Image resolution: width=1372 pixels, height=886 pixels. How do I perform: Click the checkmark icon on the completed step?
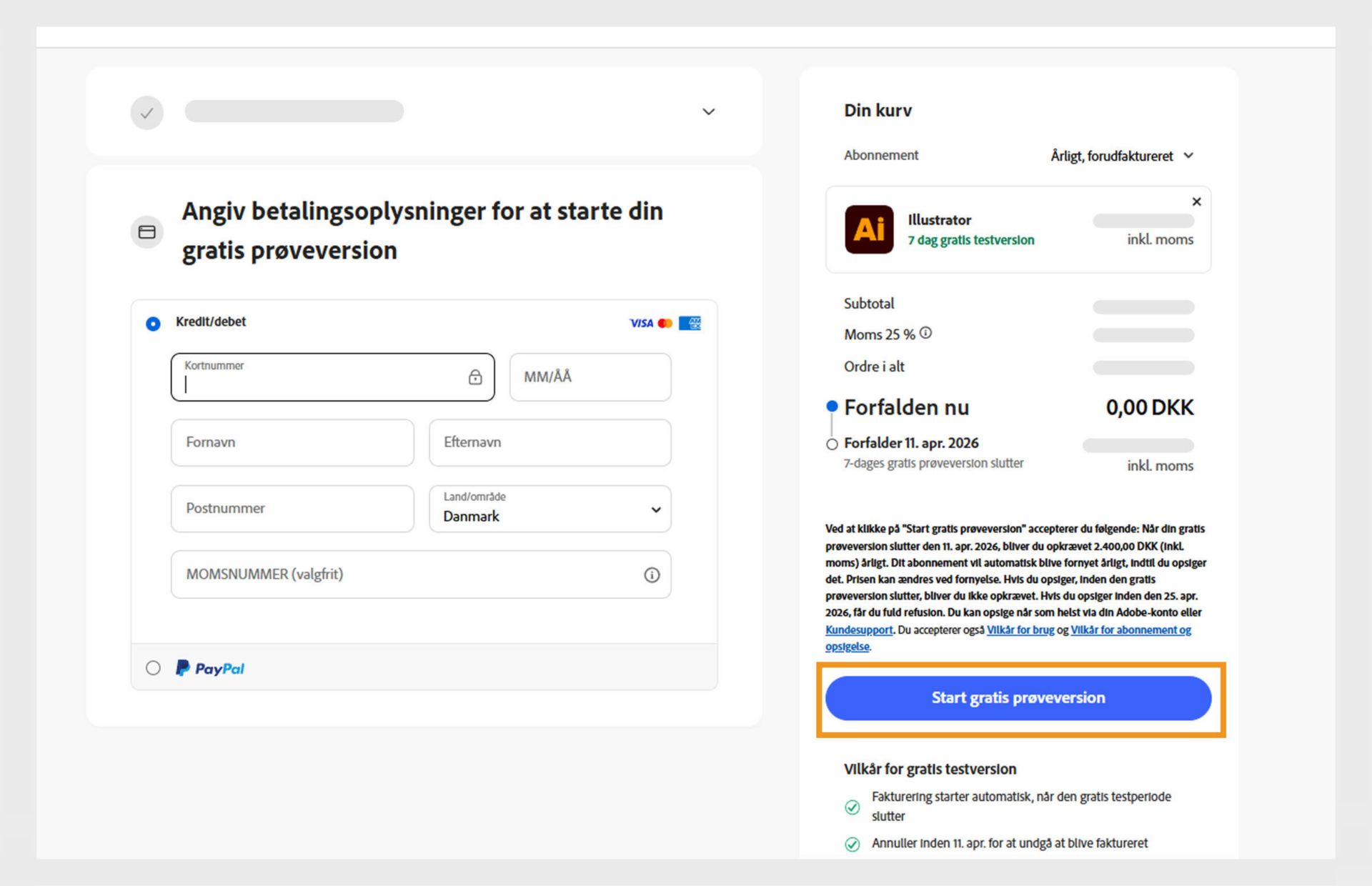tap(146, 112)
